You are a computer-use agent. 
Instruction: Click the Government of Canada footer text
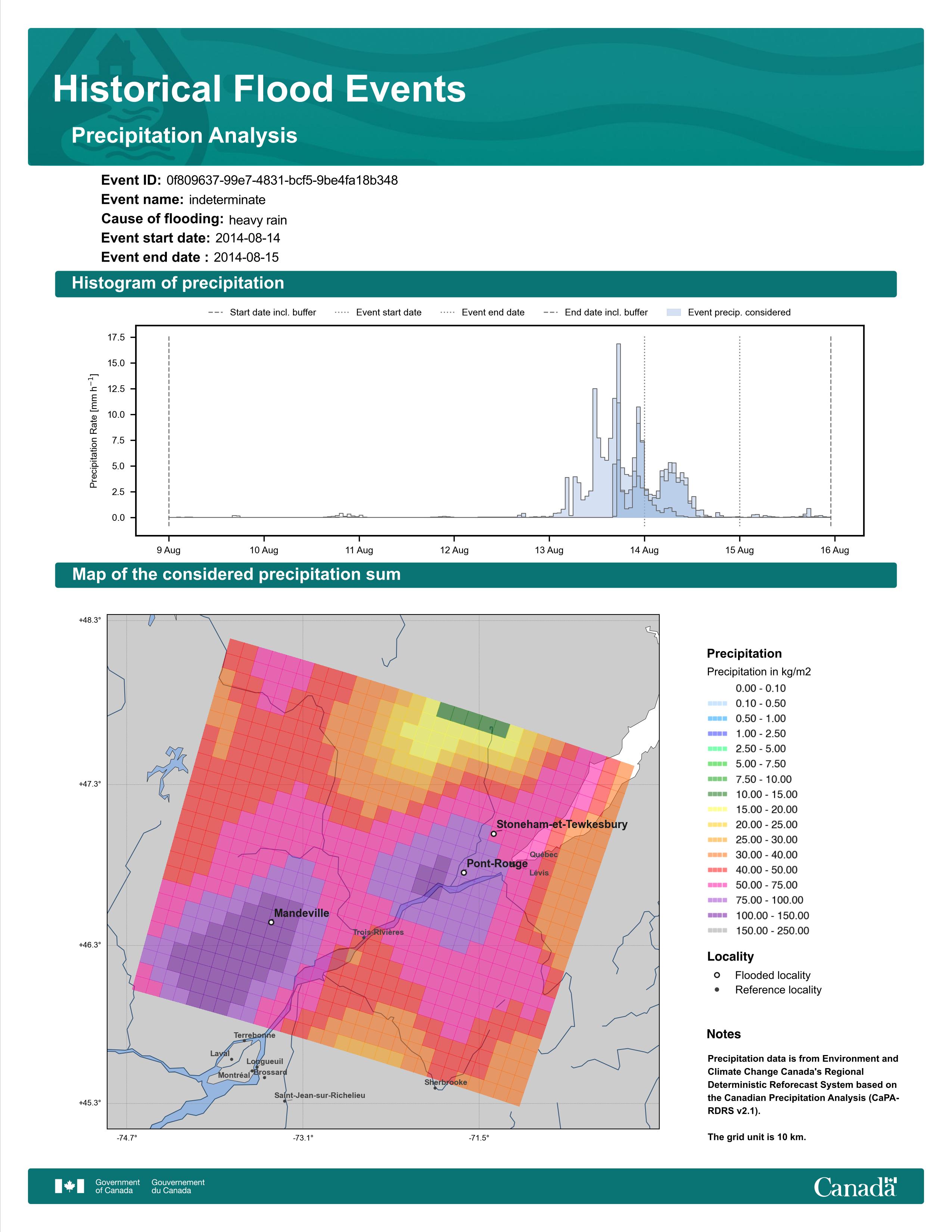(x=117, y=1186)
